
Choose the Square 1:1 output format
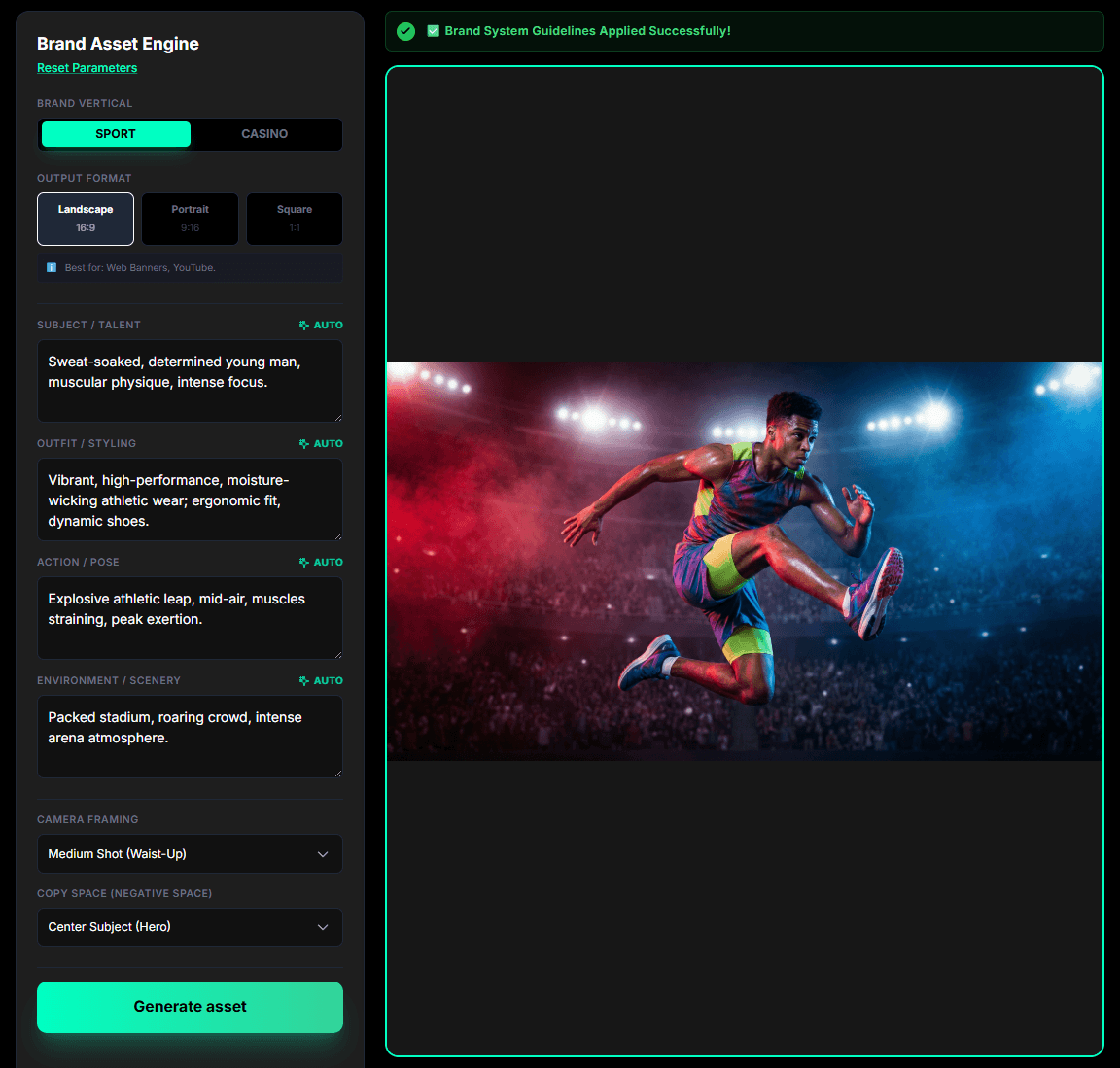pos(295,219)
